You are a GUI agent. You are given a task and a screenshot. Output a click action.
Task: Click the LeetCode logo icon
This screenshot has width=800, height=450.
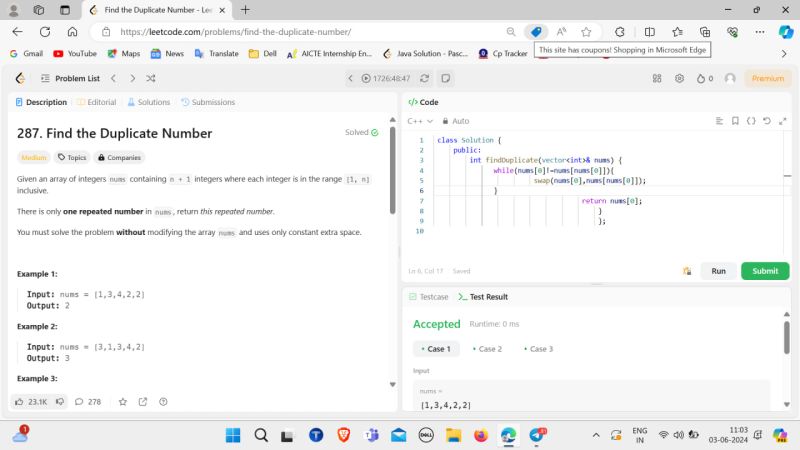coord(20,78)
